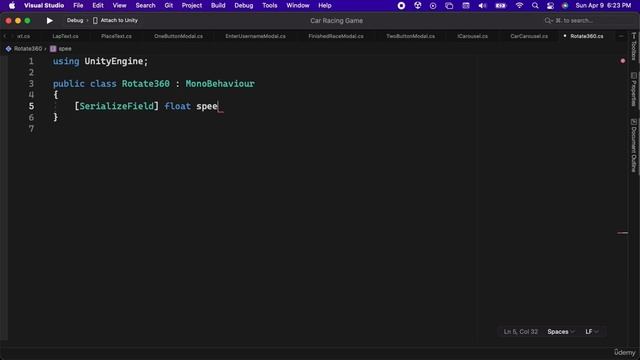Viewport: 640px width, 360px height.
Task: Open the Properties side panel
Action: (633, 90)
